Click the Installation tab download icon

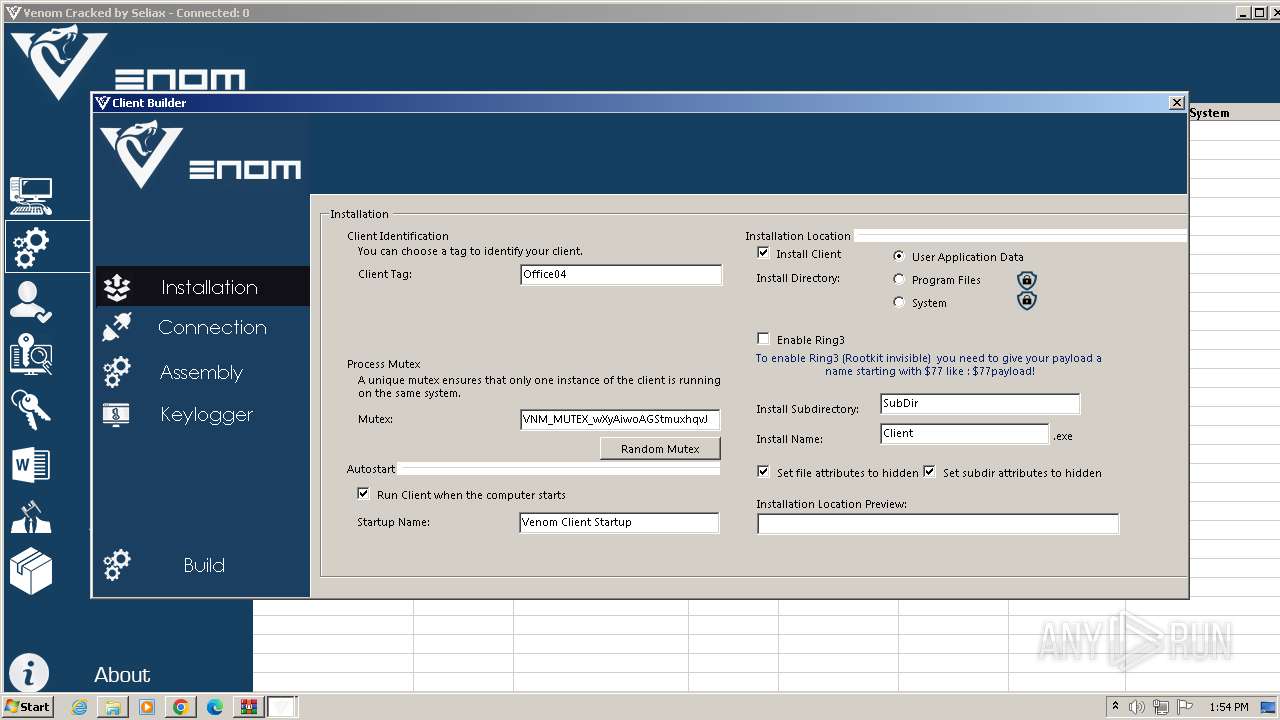pyautogui.click(x=117, y=288)
